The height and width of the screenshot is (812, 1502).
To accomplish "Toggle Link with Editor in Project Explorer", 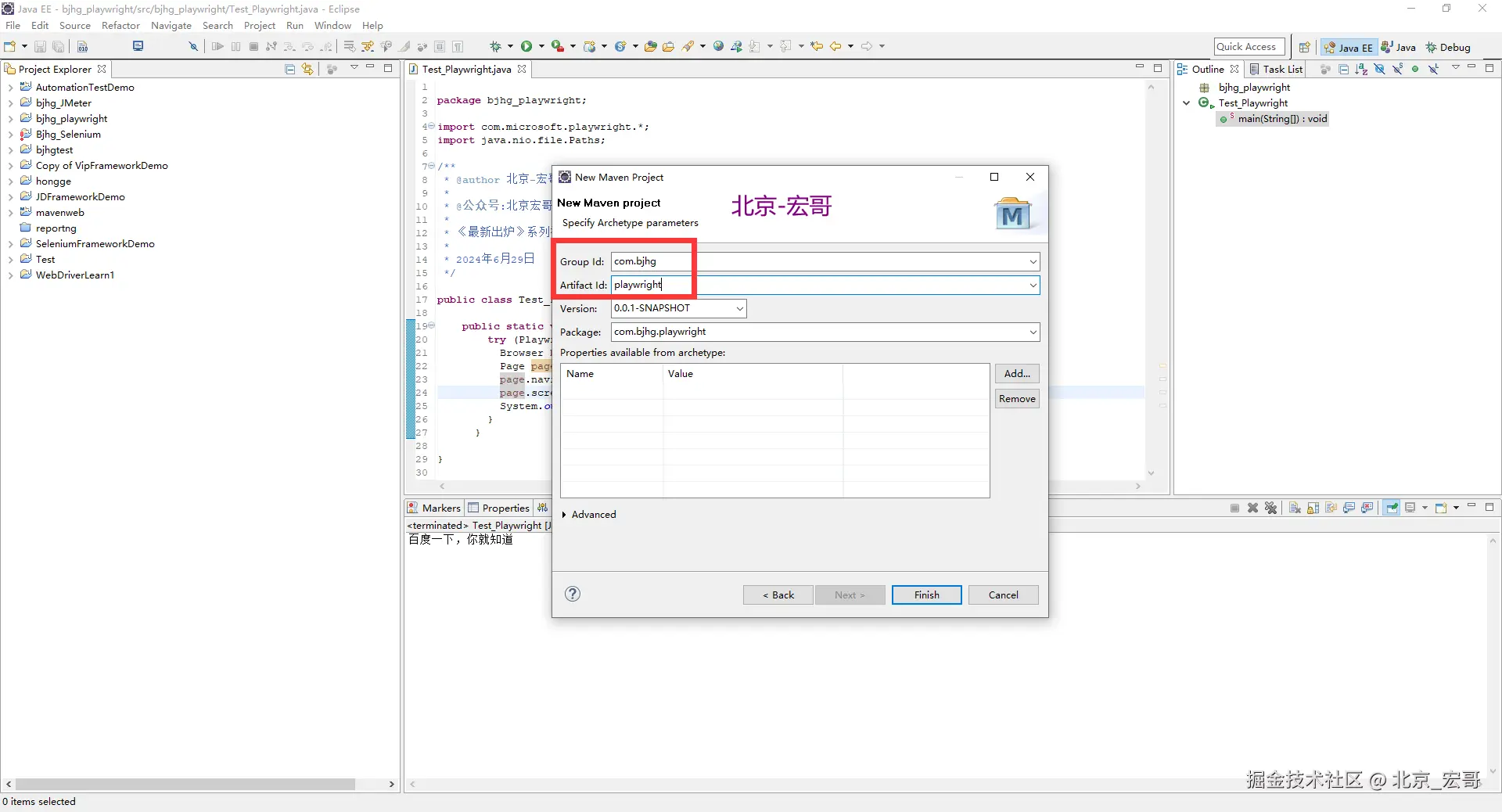I will (x=307, y=69).
